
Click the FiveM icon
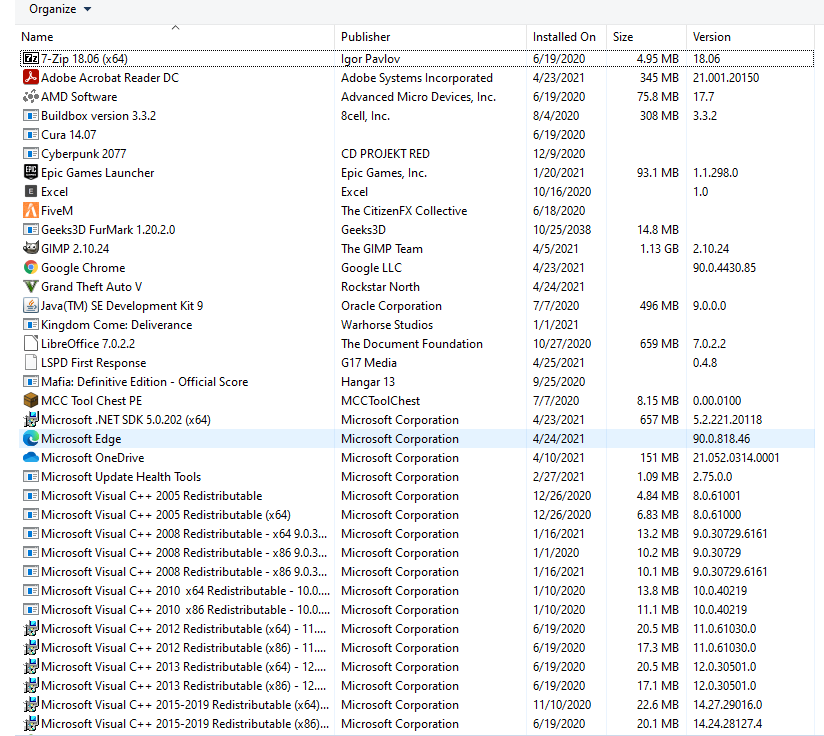pyautogui.click(x=31, y=210)
